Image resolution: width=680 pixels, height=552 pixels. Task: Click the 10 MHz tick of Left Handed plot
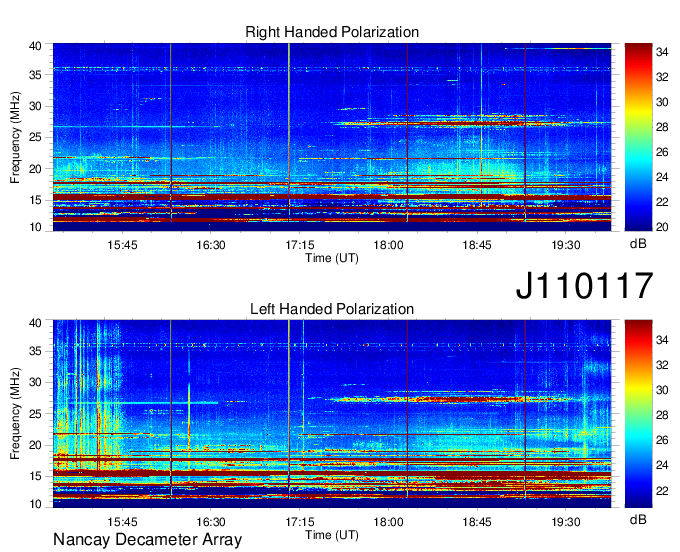tap(36, 504)
